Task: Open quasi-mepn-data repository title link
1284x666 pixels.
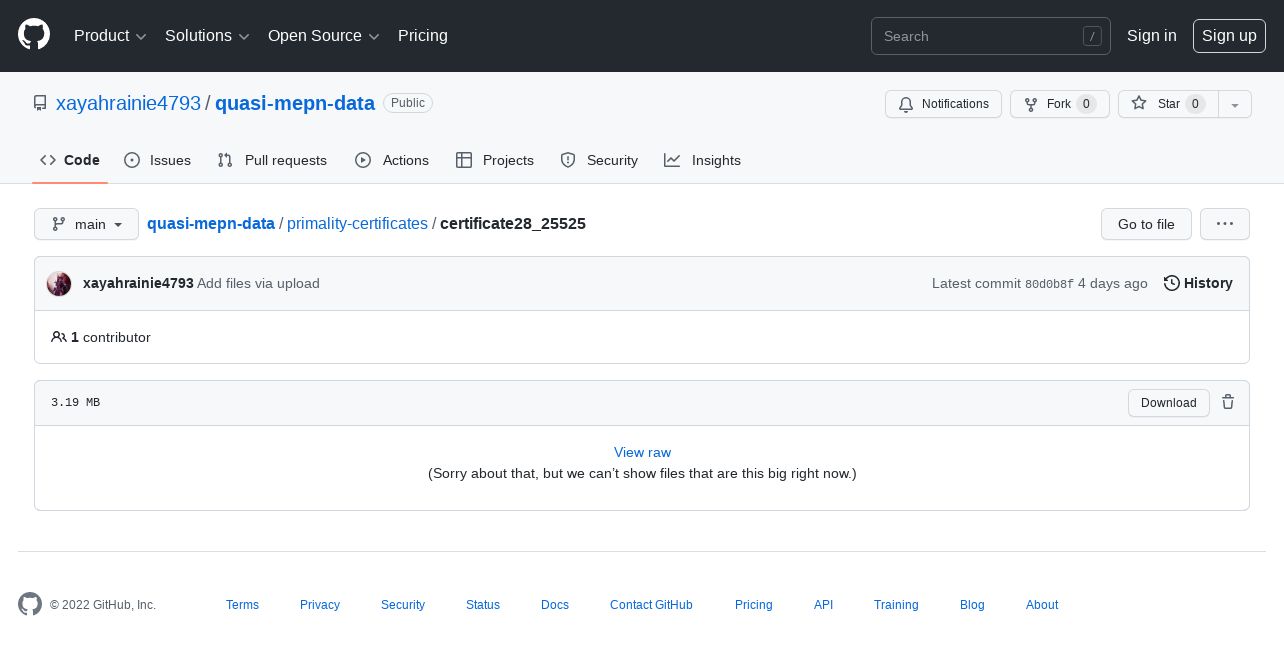Action: (295, 103)
